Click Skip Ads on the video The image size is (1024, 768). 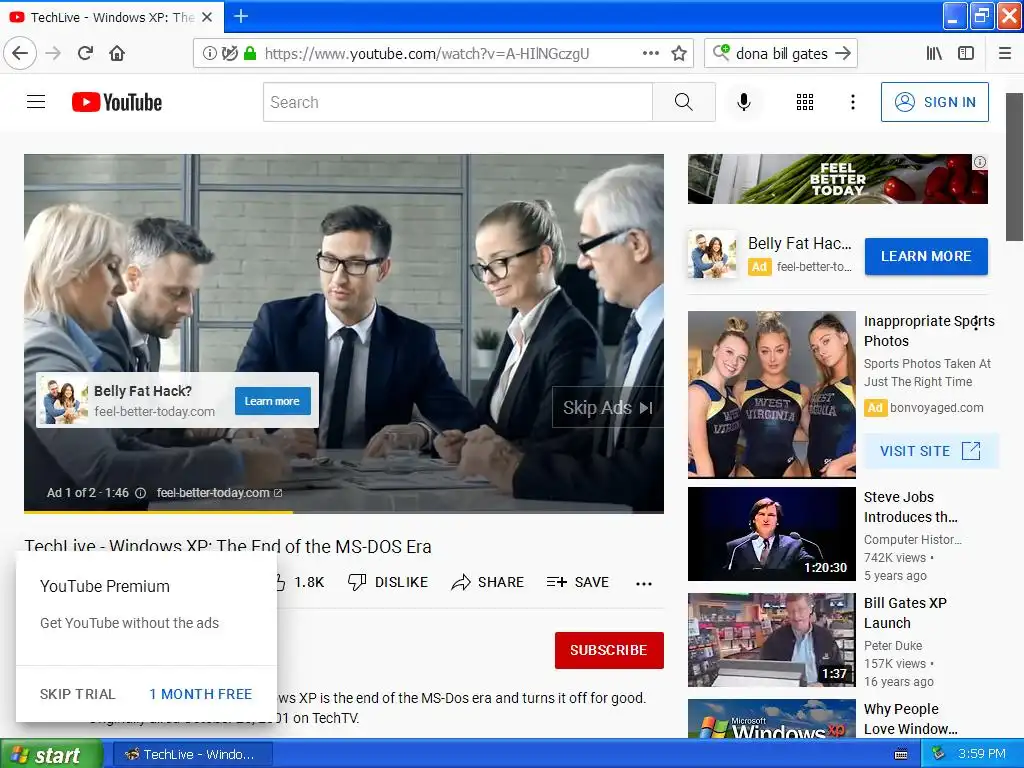click(x=607, y=408)
